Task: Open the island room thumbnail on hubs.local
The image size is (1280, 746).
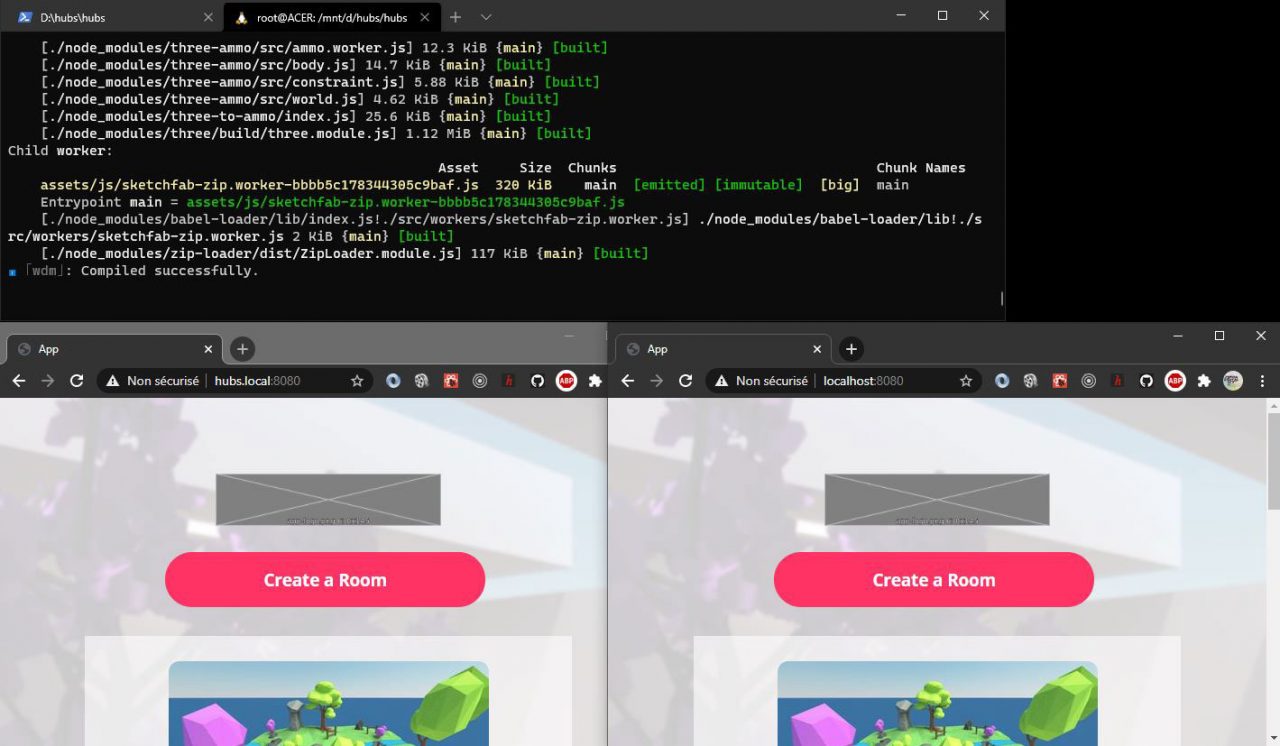Action: click(x=328, y=703)
